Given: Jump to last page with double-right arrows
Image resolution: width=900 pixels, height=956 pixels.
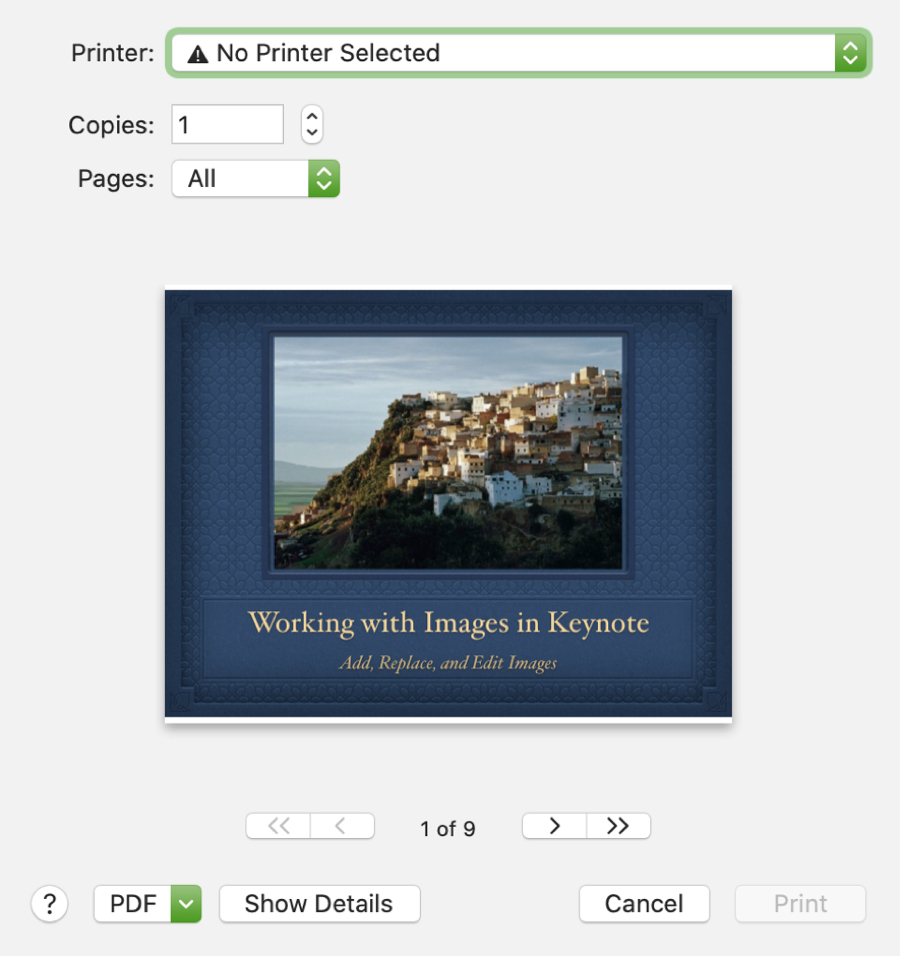Looking at the screenshot, I should pyautogui.click(x=618, y=826).
